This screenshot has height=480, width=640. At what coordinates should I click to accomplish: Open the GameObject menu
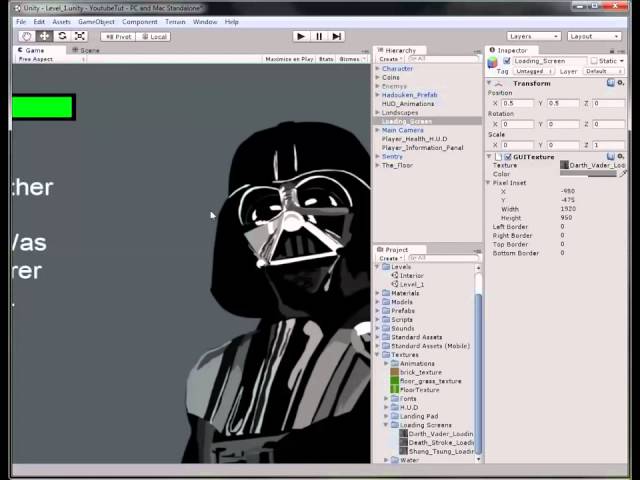tap(96, 22)
